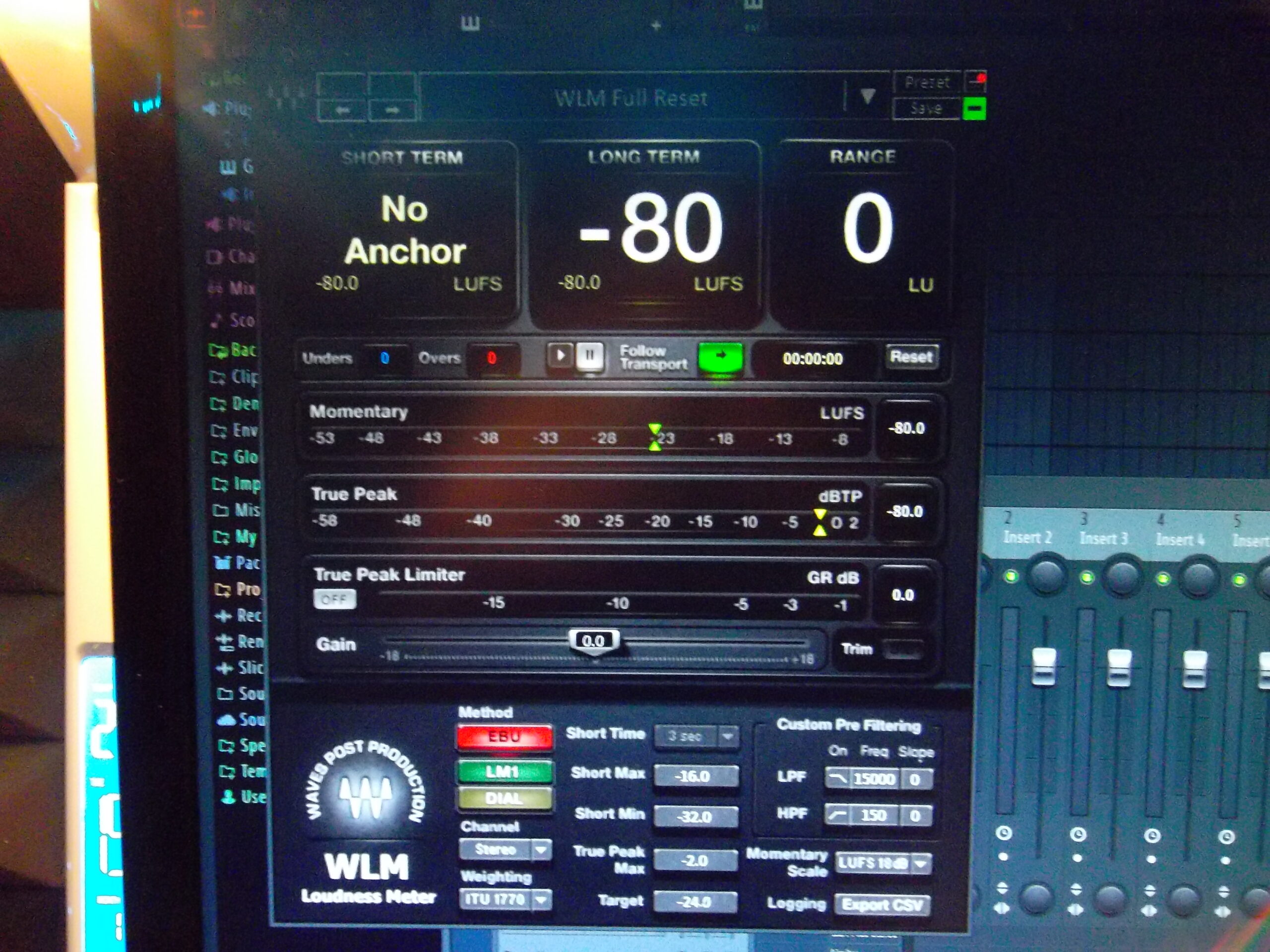Click the Gain slider handle showing 0.0
Image resolution: width=1270 pixels, height=952 pixels.
pyautogui.click(x=593, y=641)
